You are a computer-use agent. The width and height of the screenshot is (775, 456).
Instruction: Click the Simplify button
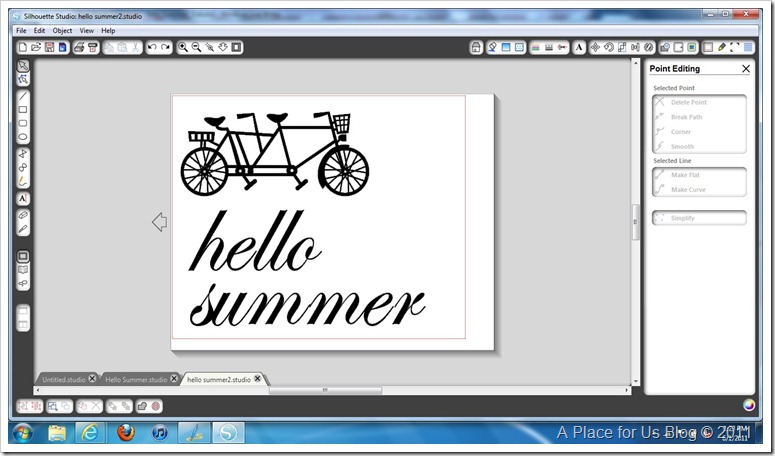(x=699, y=218)
